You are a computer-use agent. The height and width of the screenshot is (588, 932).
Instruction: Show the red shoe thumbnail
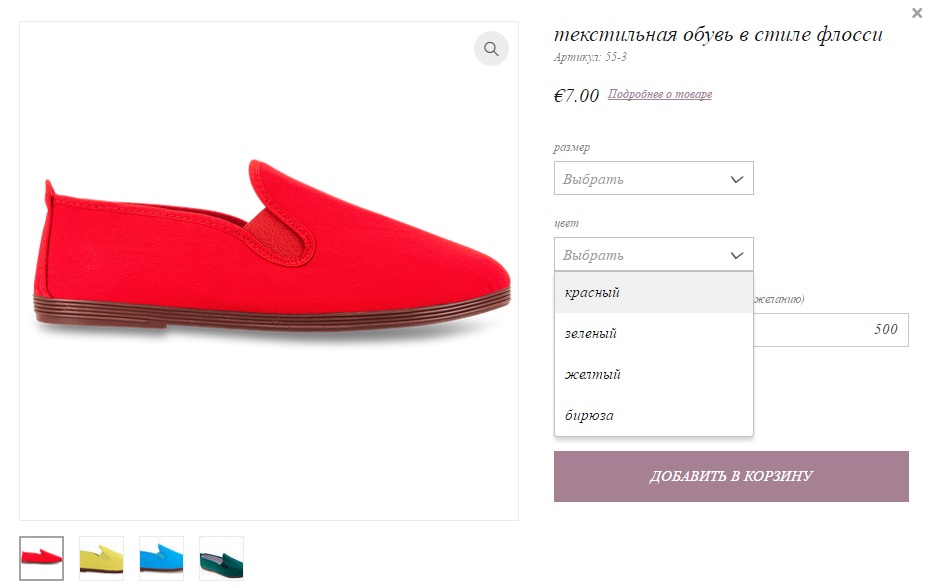coord(42,558)
